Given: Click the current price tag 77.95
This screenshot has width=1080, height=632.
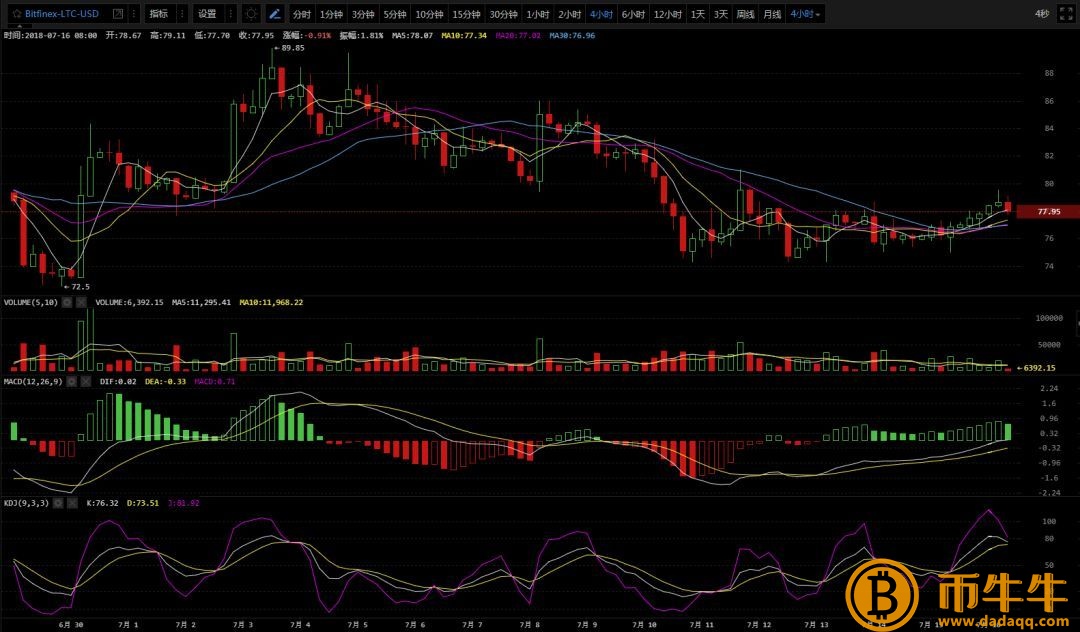Looking at the screenshot, I should point(1048,211).
